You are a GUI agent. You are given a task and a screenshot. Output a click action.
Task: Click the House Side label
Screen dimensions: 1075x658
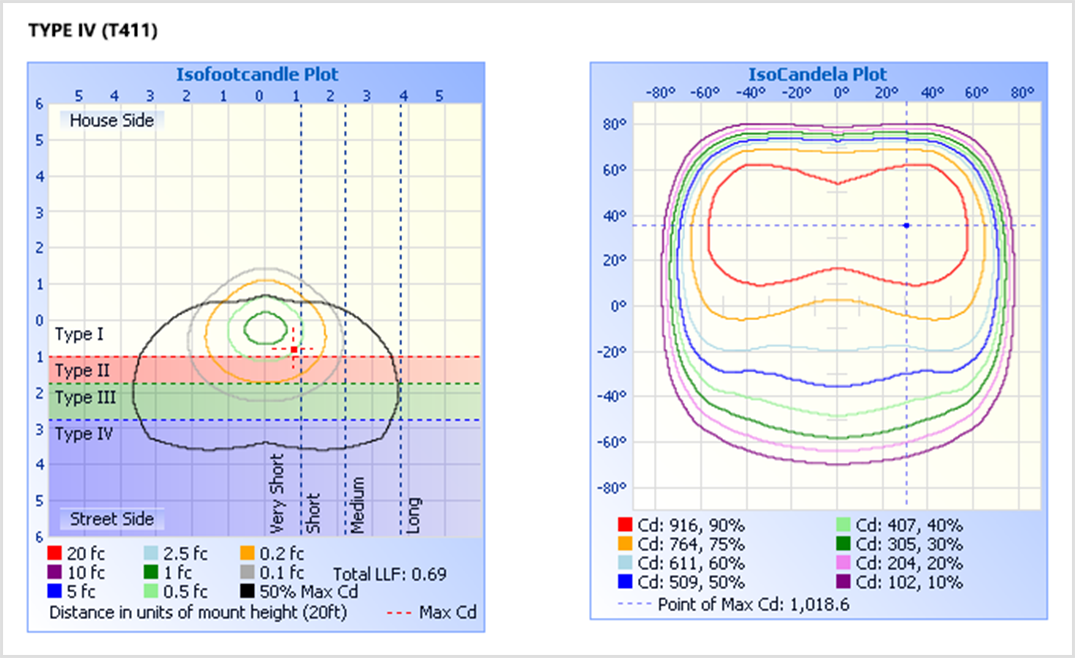pos(112,120)
